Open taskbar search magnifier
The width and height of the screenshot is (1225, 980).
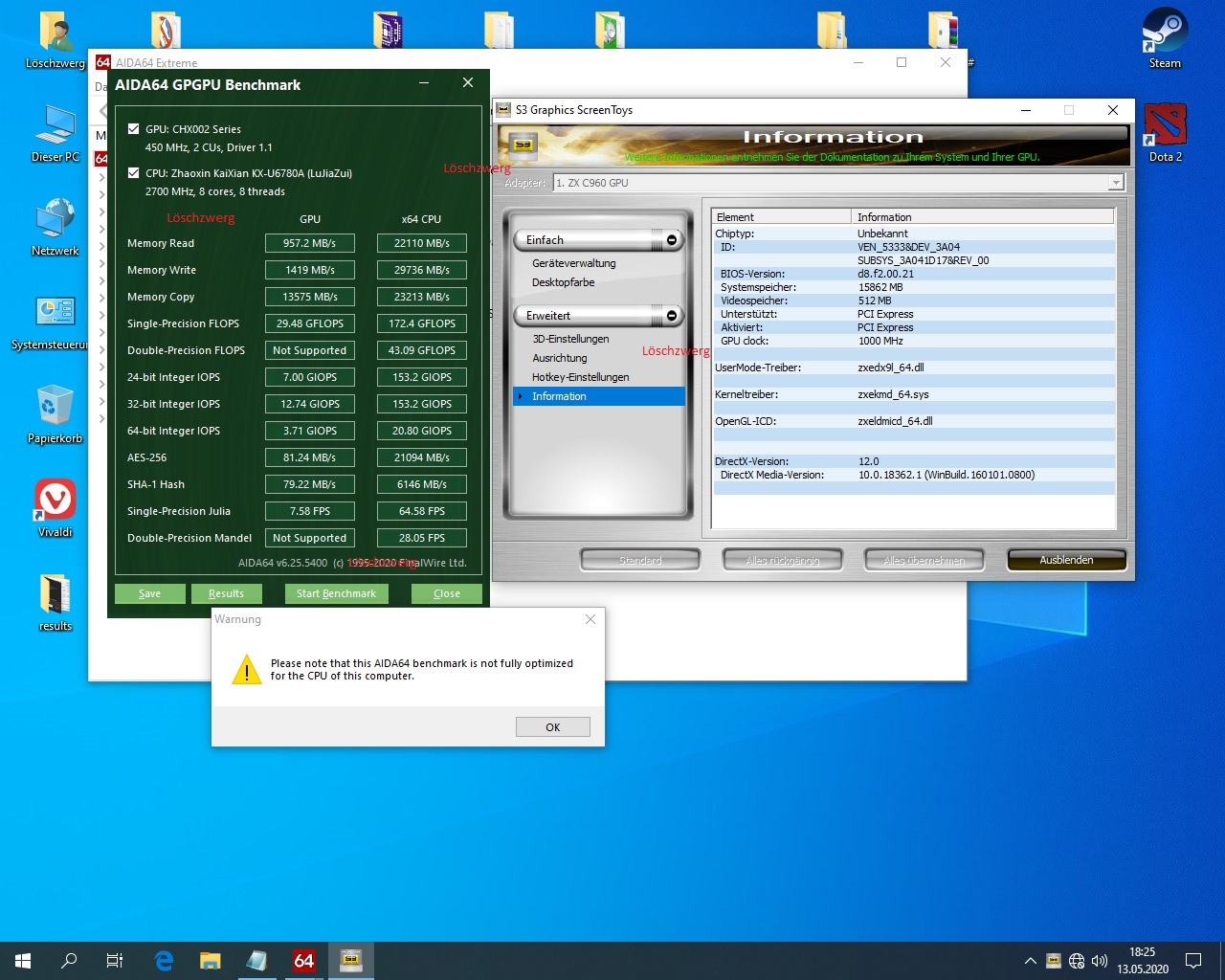(69, 960)
